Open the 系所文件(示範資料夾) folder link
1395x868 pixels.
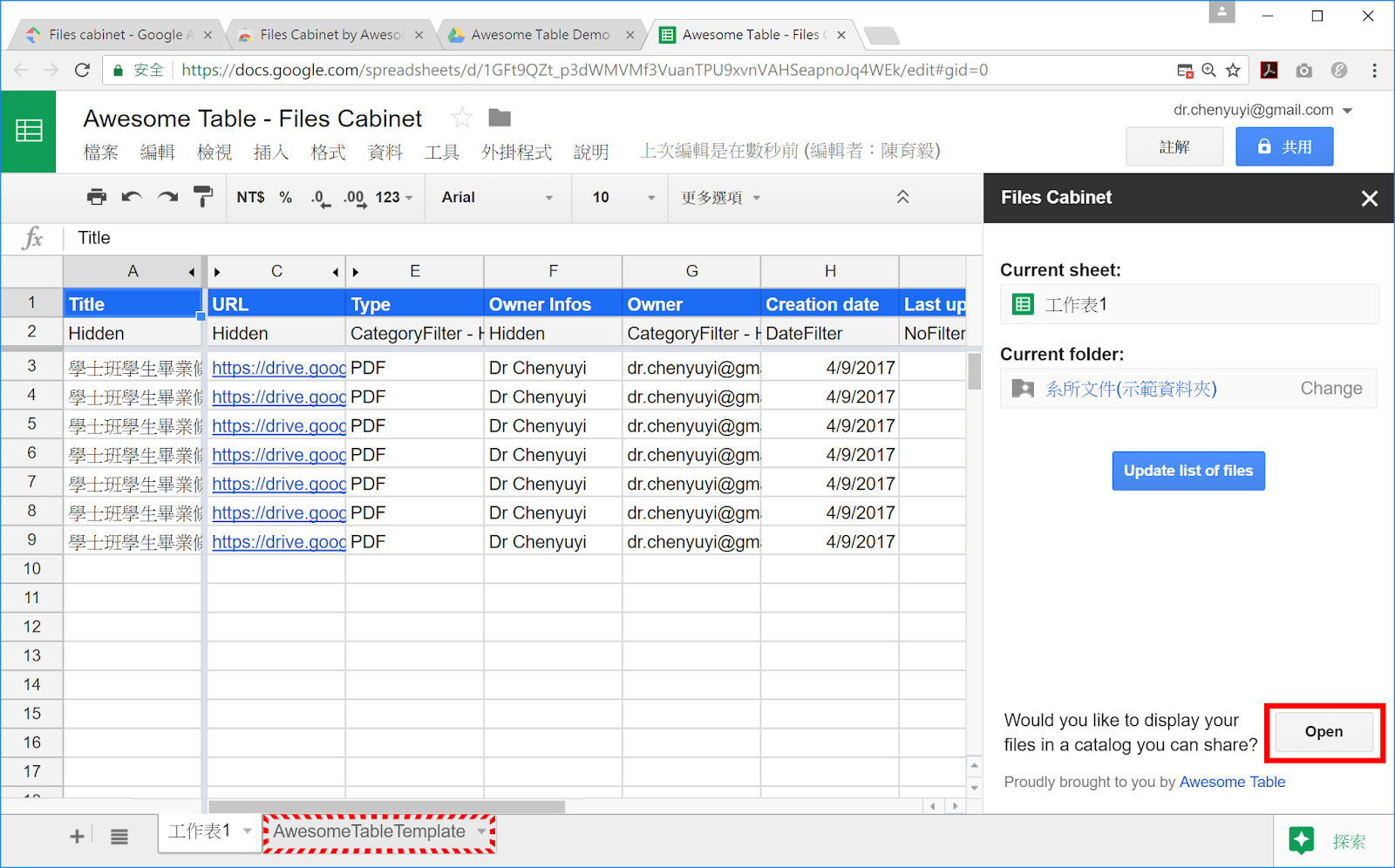[x=1131, y=389]
